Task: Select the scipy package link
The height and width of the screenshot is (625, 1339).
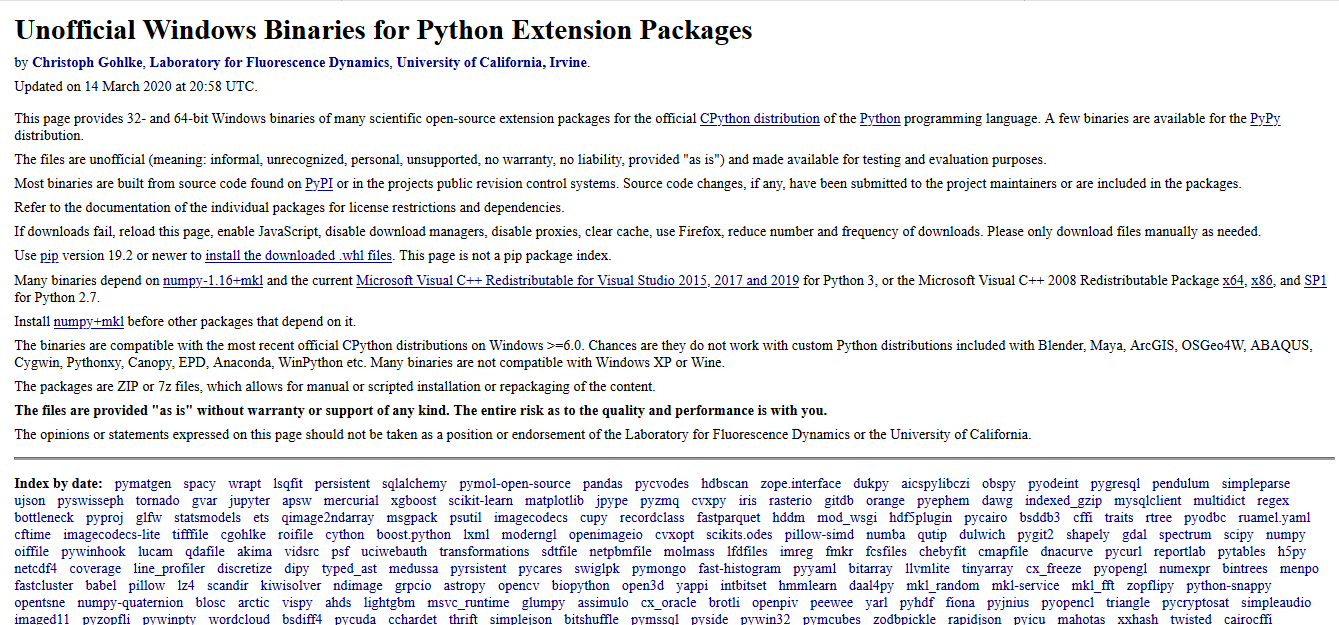Action: point(1241,534)
